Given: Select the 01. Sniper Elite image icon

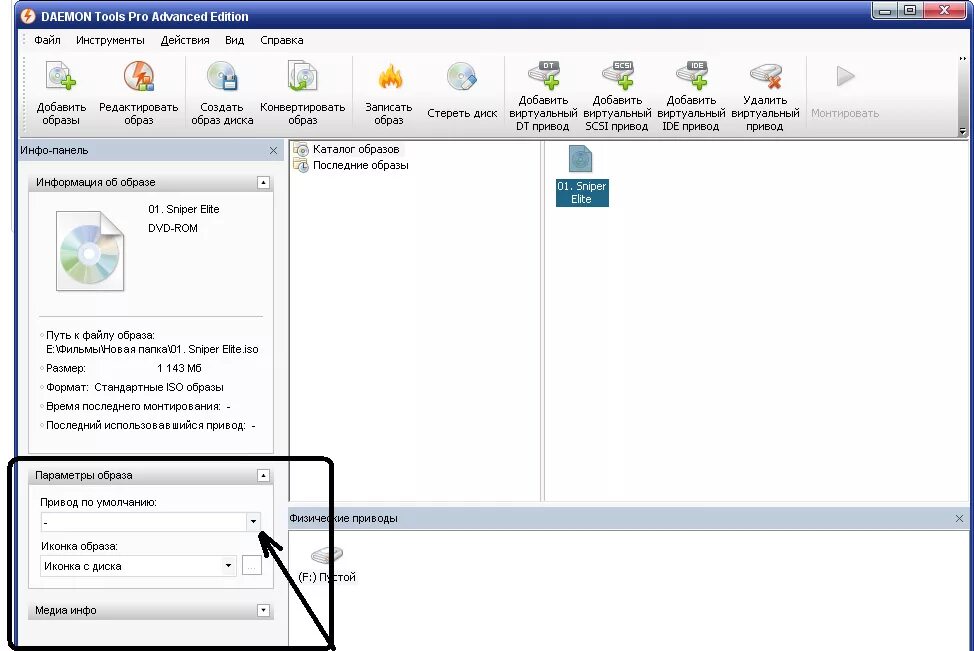Looking at the screenshot, I should [x=581, y=160].
